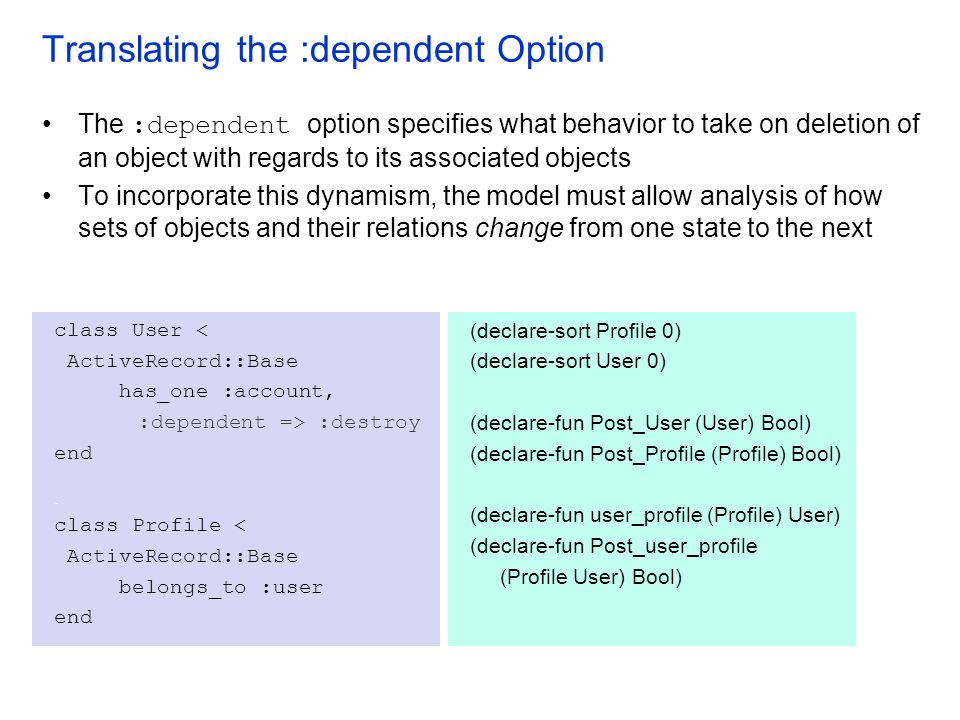Click '(declare-fun Post_user_profile' line
960x720 pixels.
(x=613, y=546)
